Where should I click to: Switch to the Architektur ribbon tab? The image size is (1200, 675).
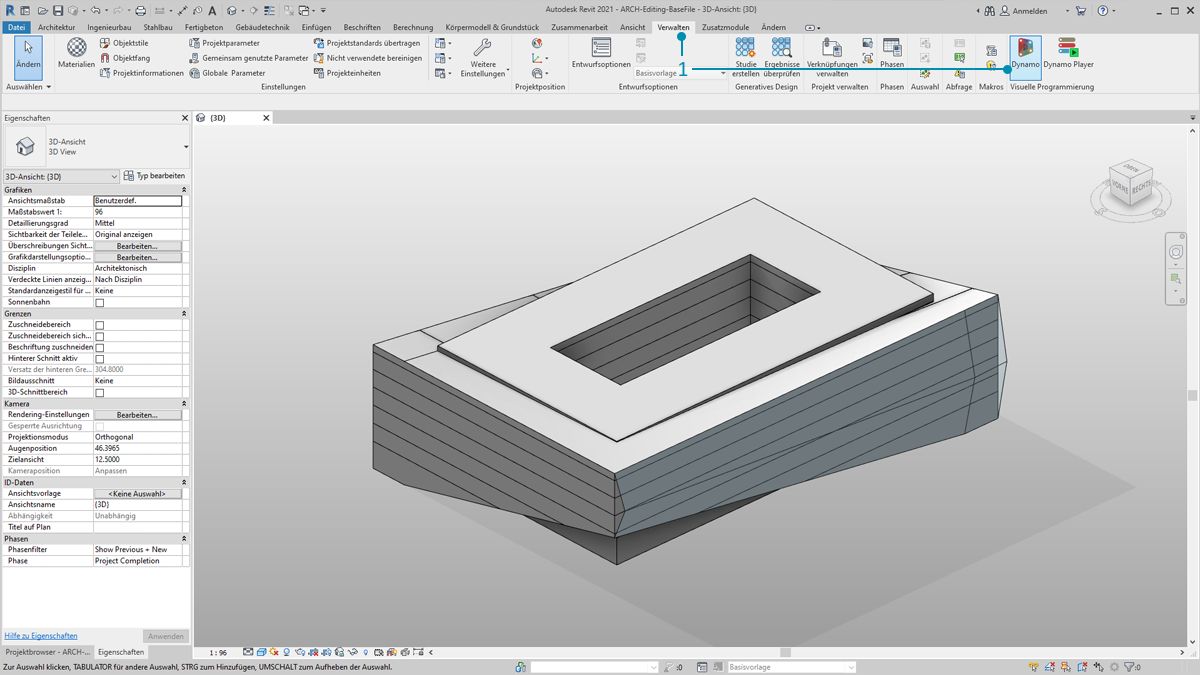pos(57,27)
